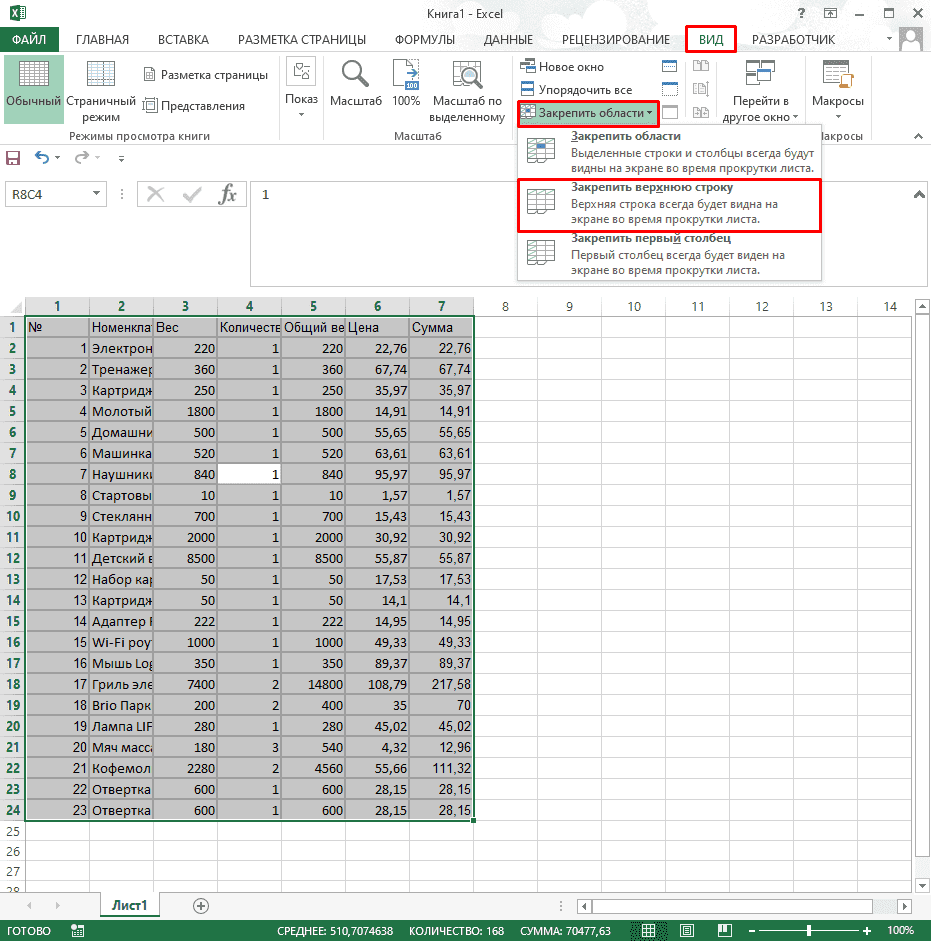Image resolution: width=931 pixels, height=941 pixels.
Task: Switch to the РАЗРАБОТЧИК tab
Action: pyautogui.click(x=793, y=40)
